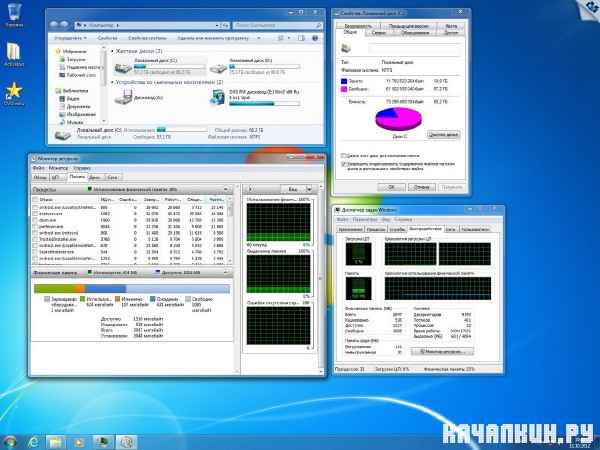
Task: Untick 'Разрешить индексировать содержимое' checkbox
Action: (344, 164)
